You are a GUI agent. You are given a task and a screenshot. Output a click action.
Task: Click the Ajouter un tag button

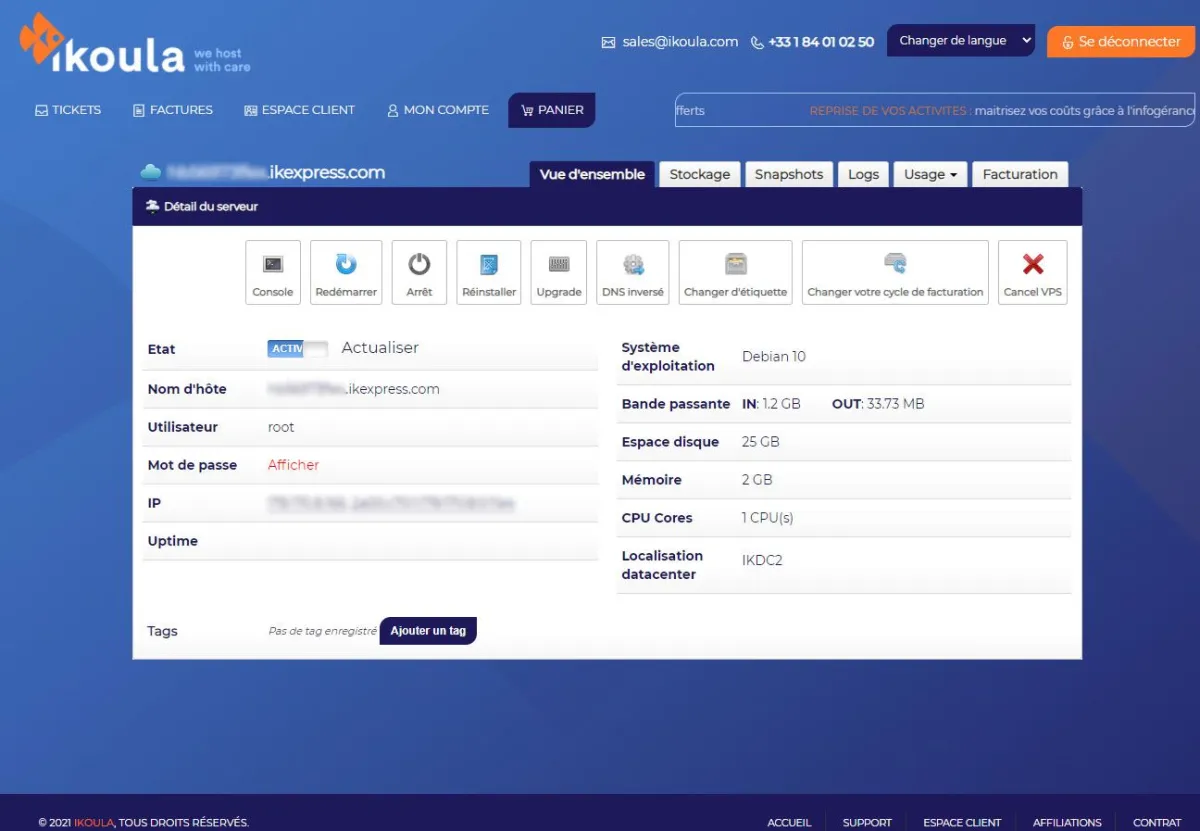(428, 631)
